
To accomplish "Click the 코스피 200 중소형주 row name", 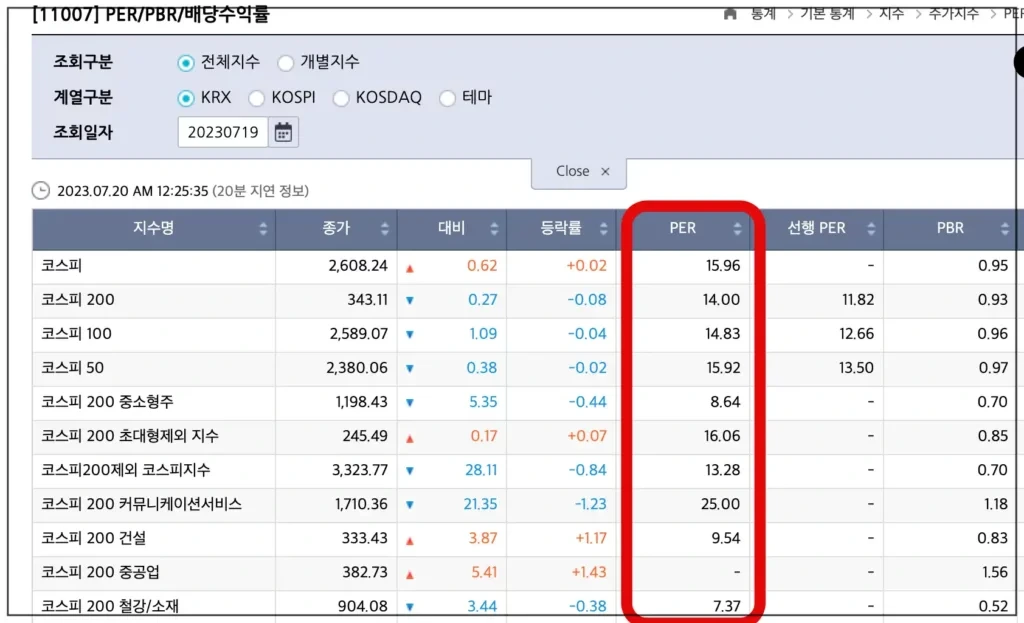I will tap(107, 402).
